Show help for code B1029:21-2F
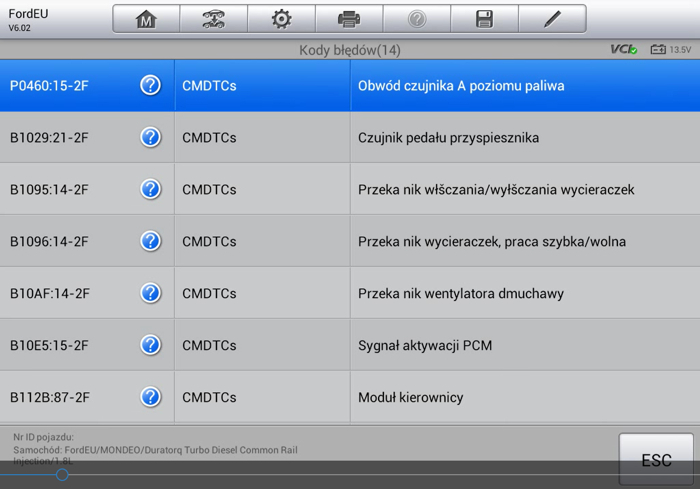This screenshot has height=489, width=700. click(x=151, y=138)
